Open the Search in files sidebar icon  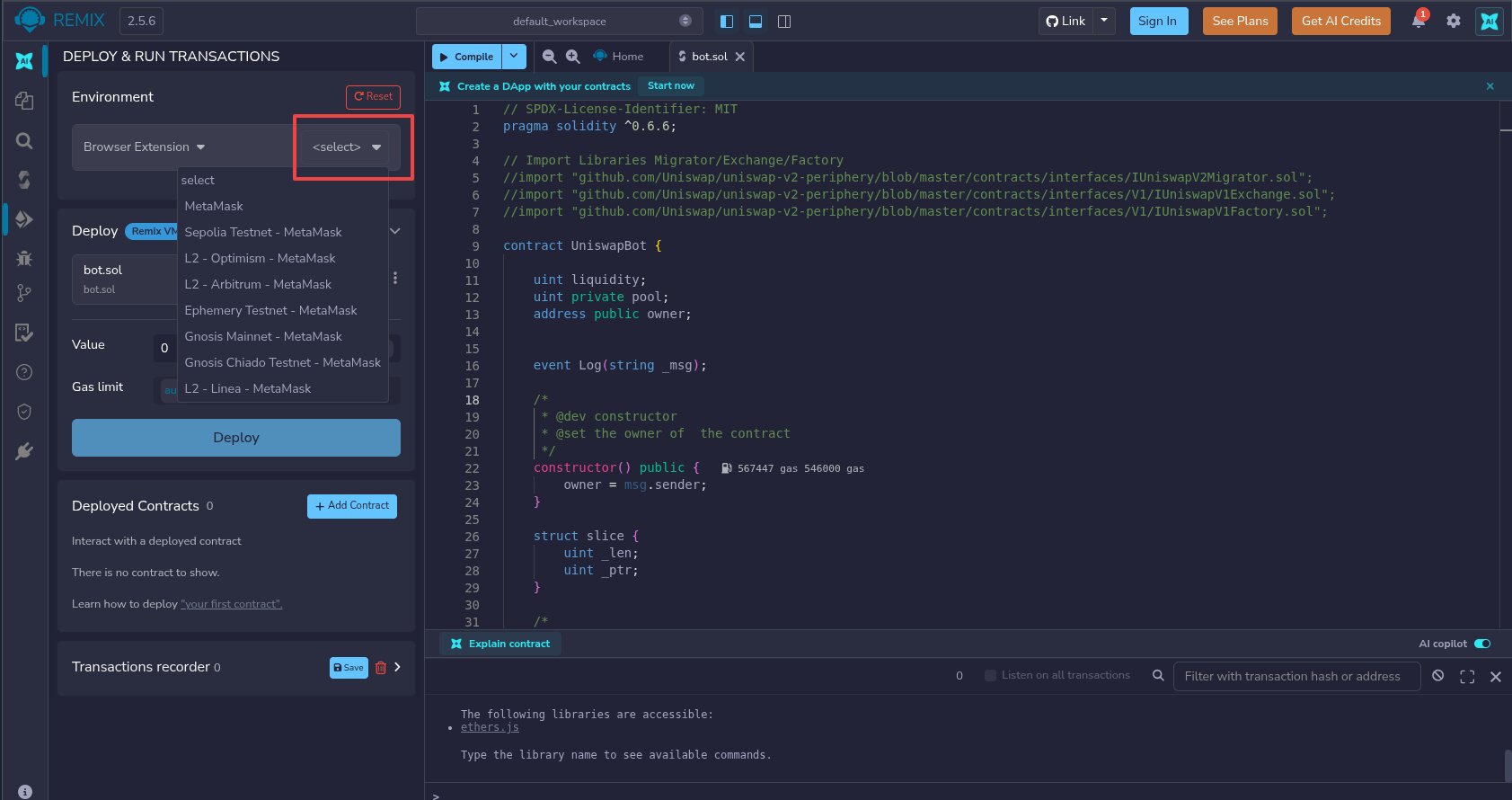pyautogui.click(x=24, y=140)
